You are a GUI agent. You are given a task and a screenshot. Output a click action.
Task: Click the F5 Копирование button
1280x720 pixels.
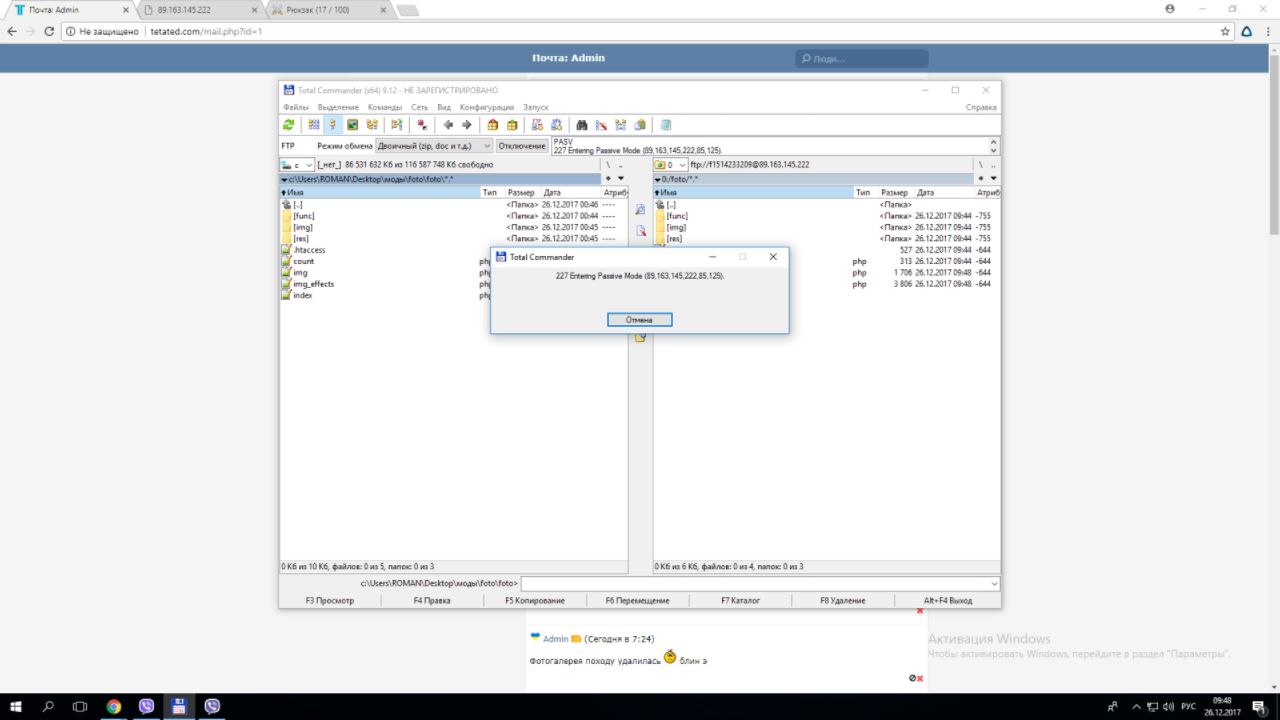tap(534, 600)
